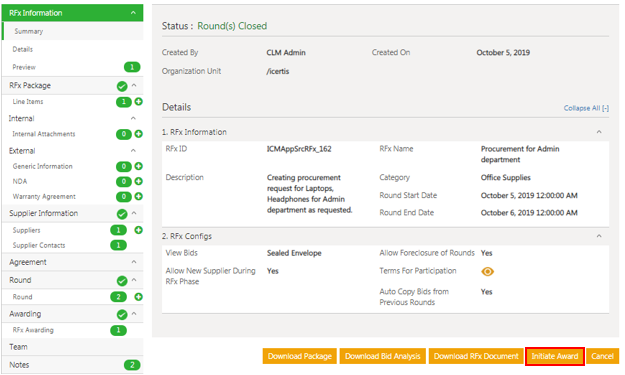Click the Internal Attachments count badge
625x375 pixels.
124,134
